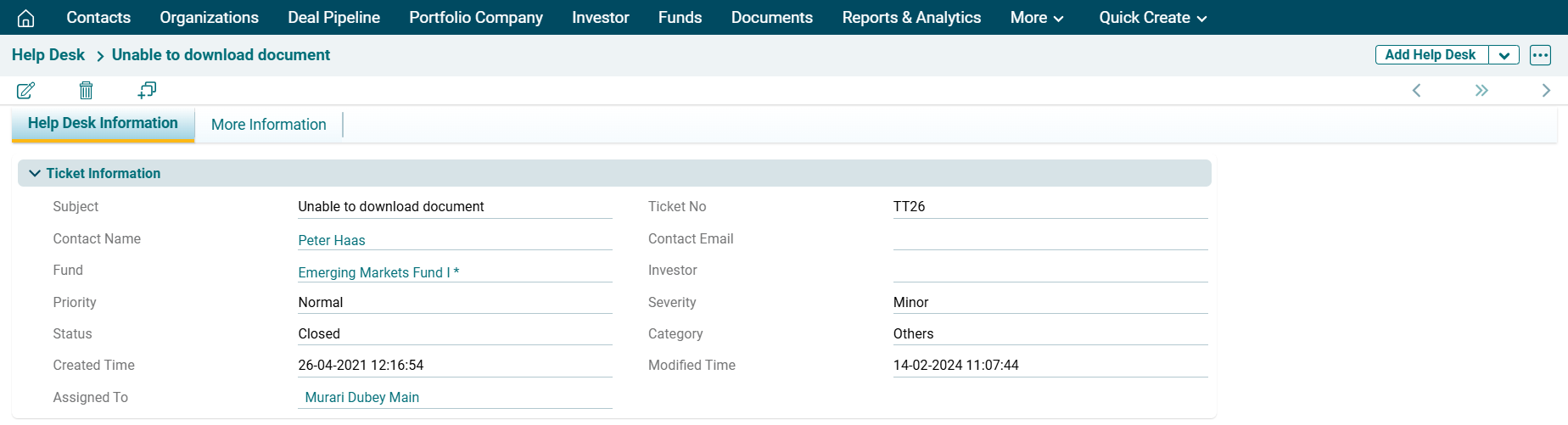
Task: Open the Emerging Markets Fund I link
Action: [x=378, y=272]
